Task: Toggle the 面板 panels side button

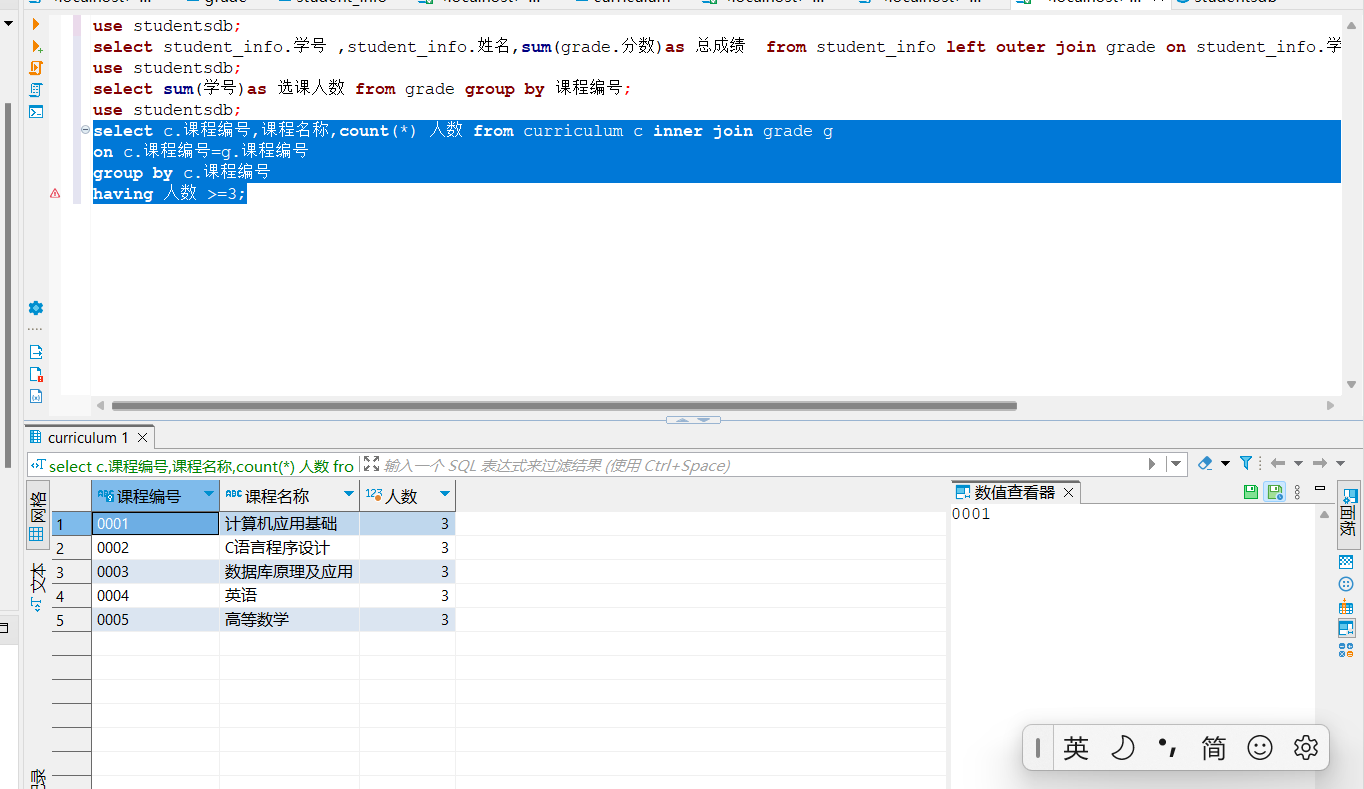Action: 1348,515
